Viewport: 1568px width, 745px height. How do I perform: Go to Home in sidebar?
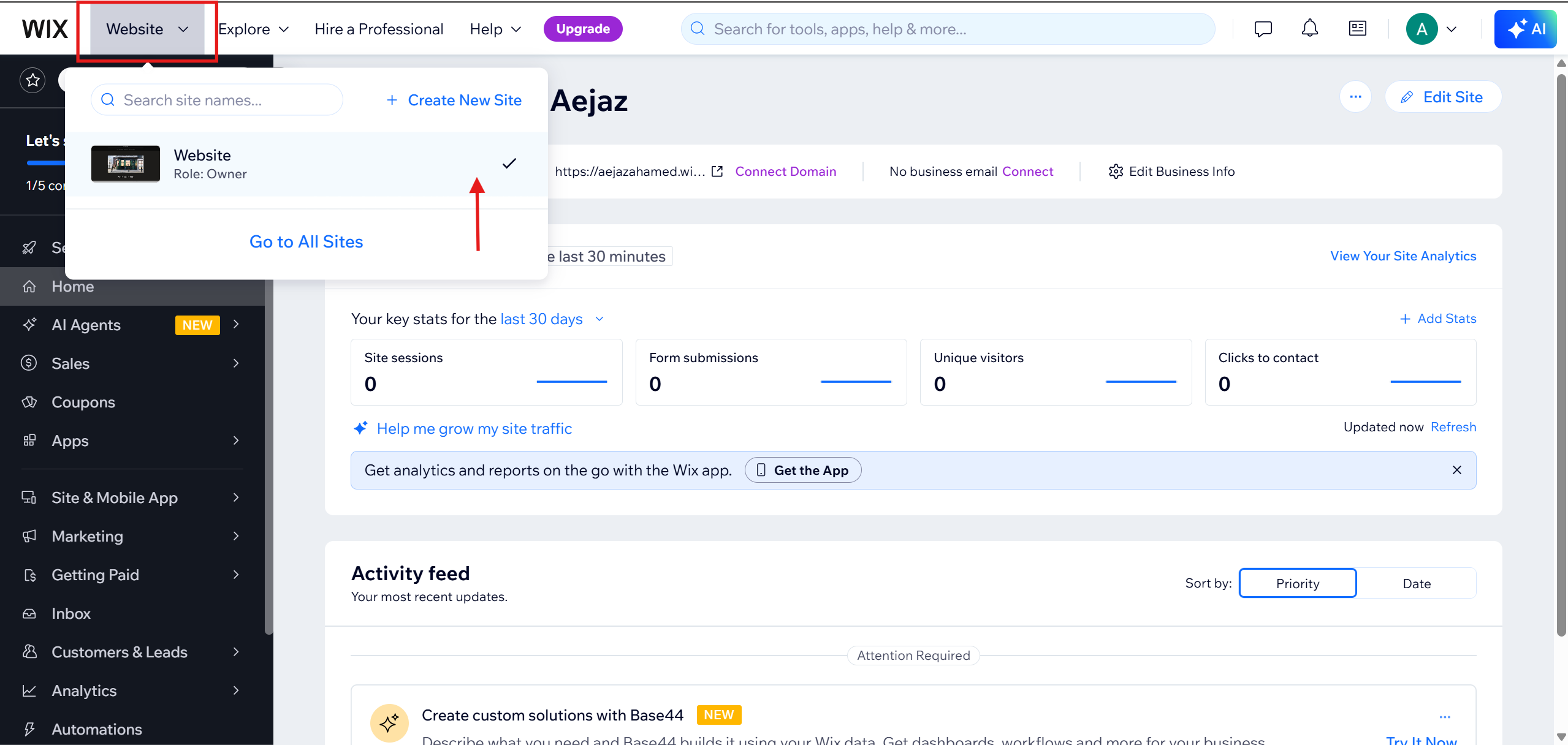[132, 286]
